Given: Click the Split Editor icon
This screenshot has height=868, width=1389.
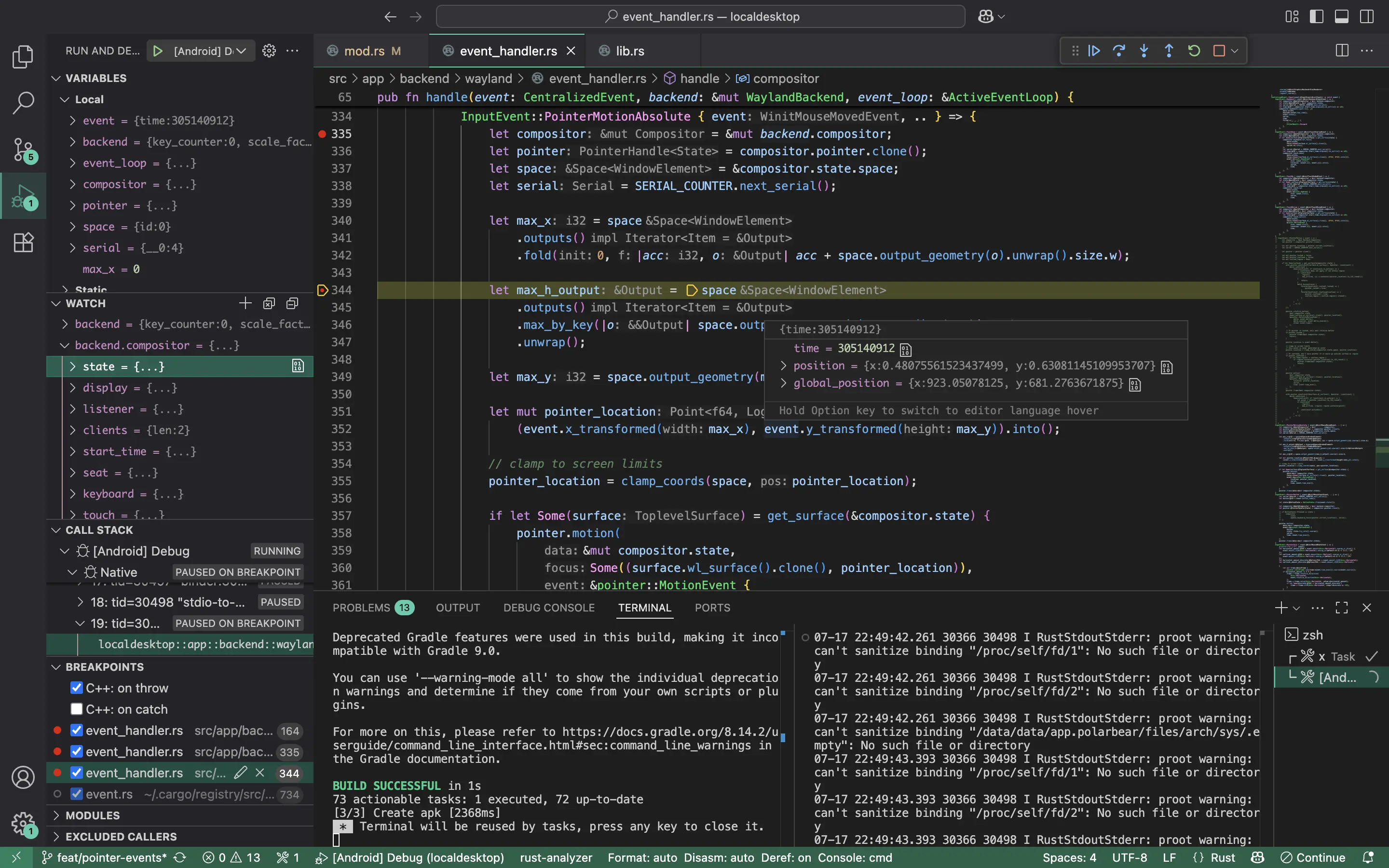Looking at the screenshot, I should [x=1341, y=51].
